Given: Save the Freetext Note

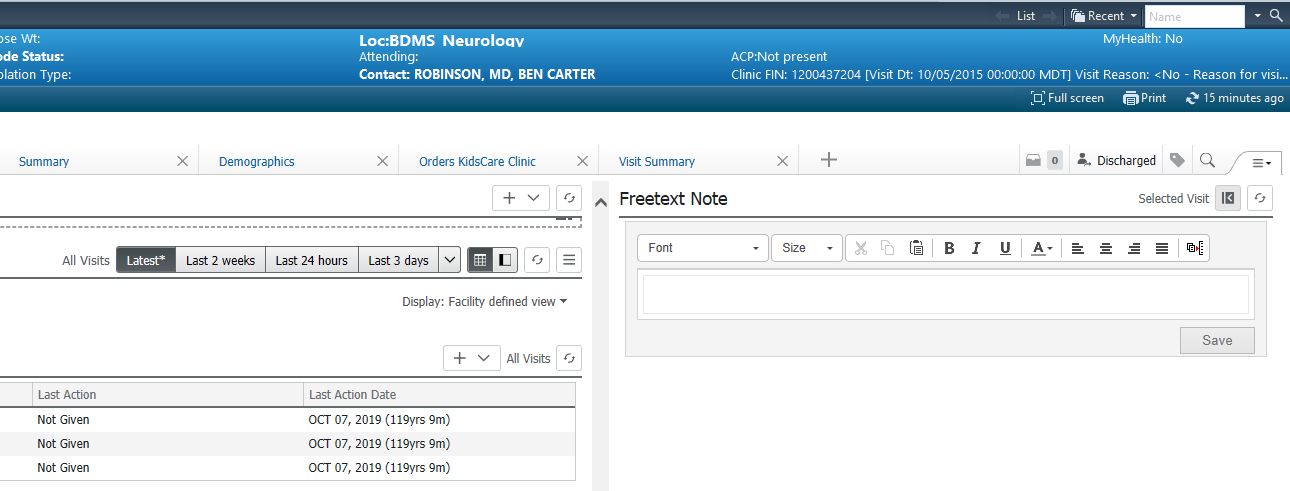Looking at the screenshot, I should click(x=1216, y=340).
